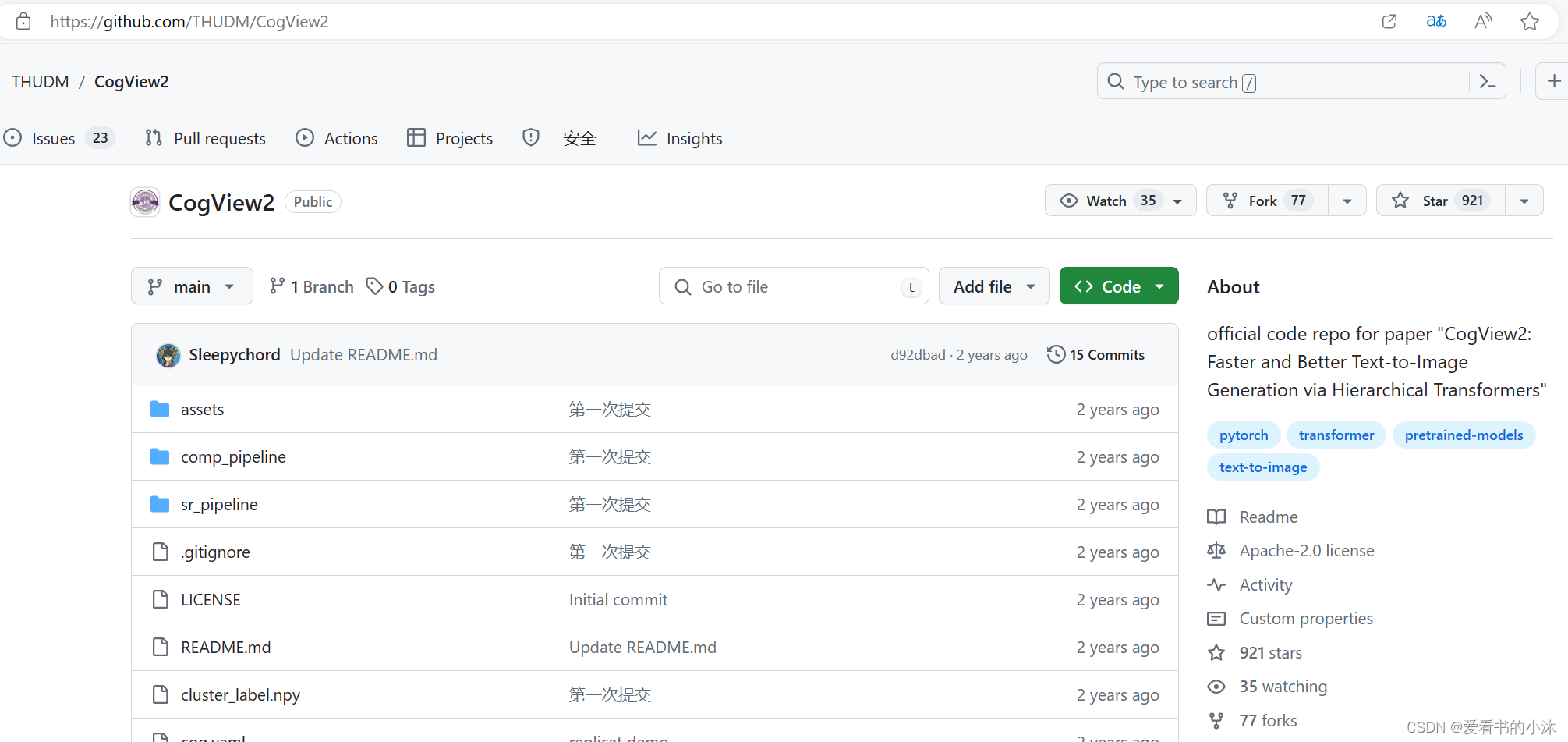View 1 Branch link
Viewport: 1568px width, 742px height.
pos(311,286)
